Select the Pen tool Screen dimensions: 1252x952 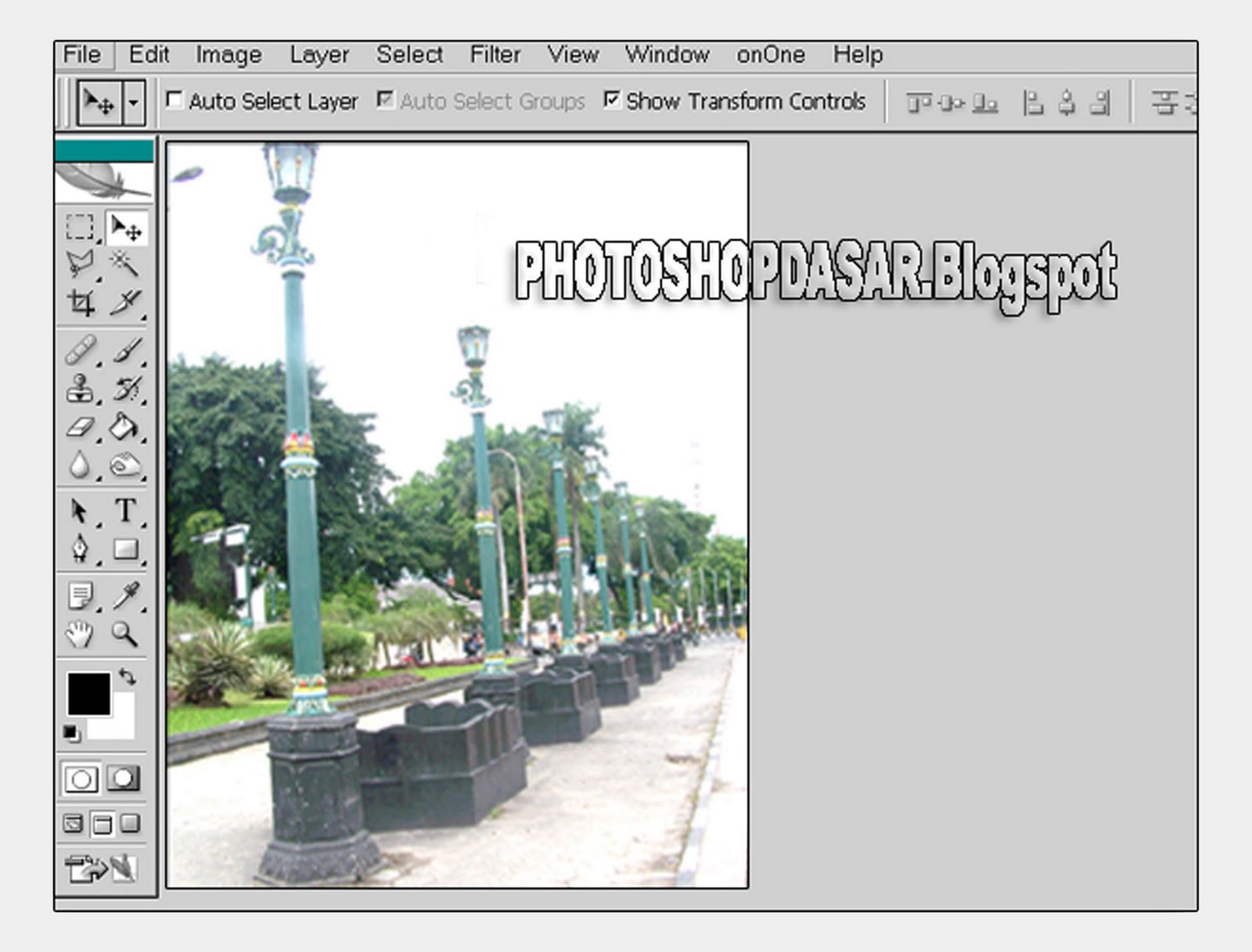click(x=80, y=549)
